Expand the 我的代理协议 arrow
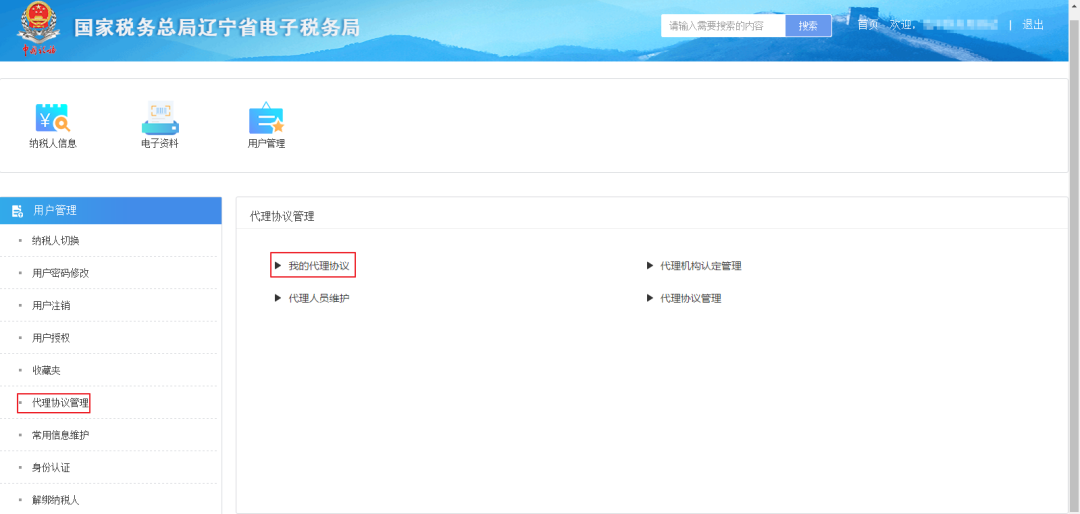1080x514 pixels. 278,265
